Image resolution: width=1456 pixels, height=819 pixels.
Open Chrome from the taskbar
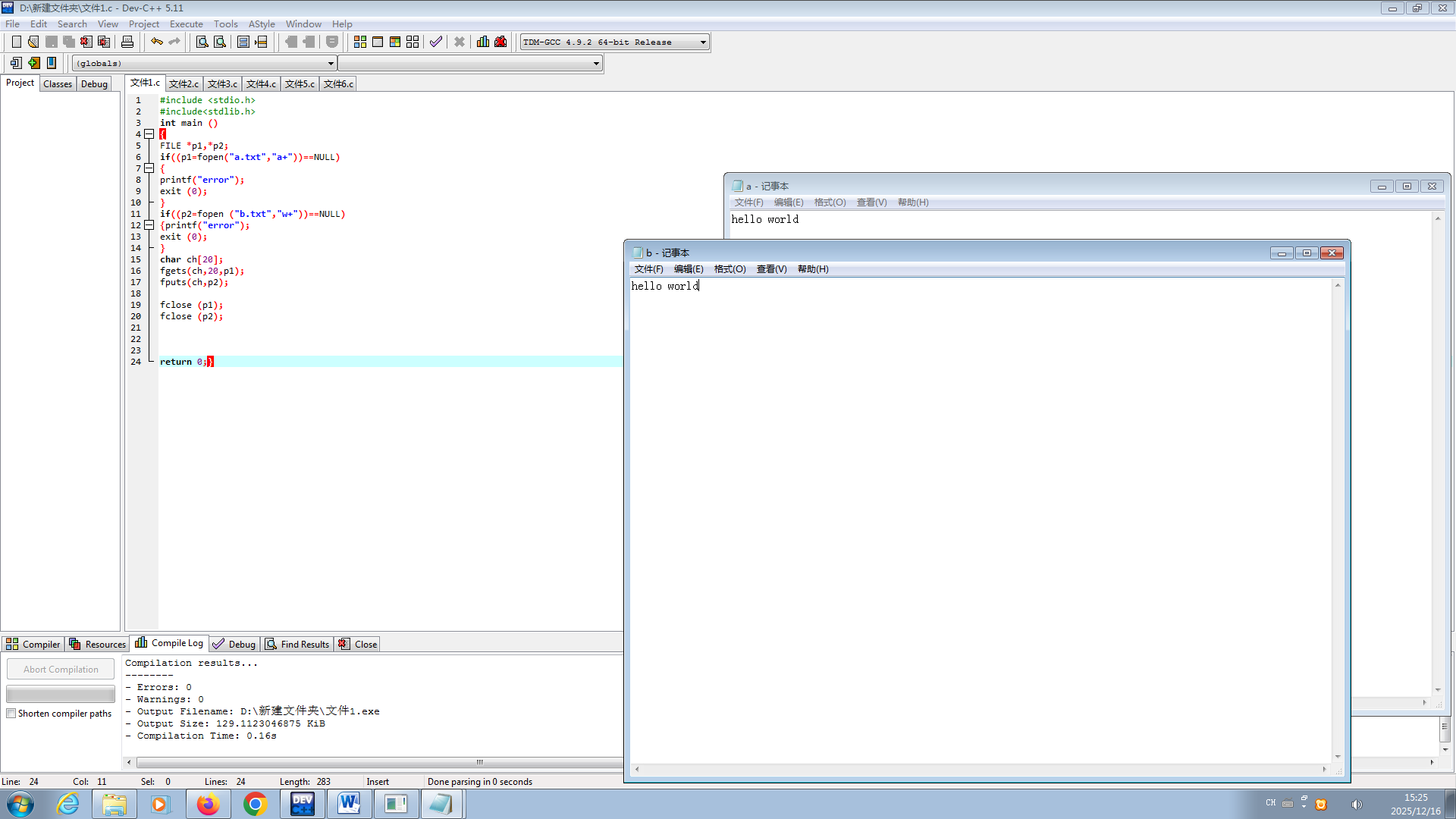(256, 804)
